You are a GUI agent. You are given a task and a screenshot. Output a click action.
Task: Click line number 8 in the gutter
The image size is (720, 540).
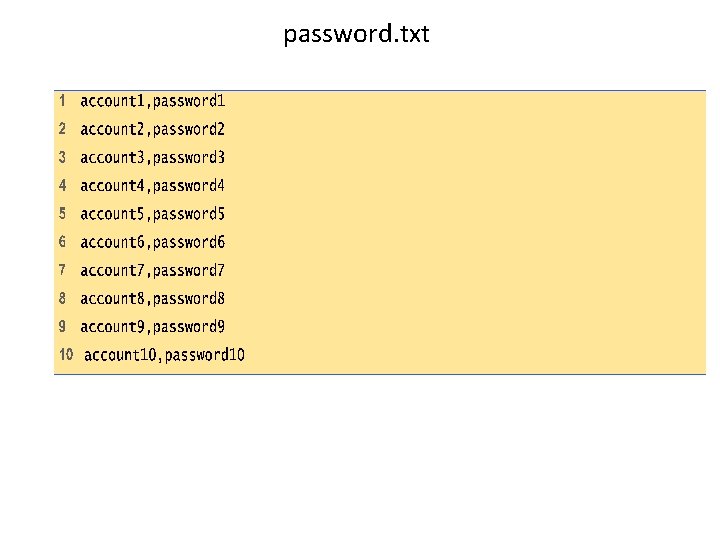coord(62,298)
